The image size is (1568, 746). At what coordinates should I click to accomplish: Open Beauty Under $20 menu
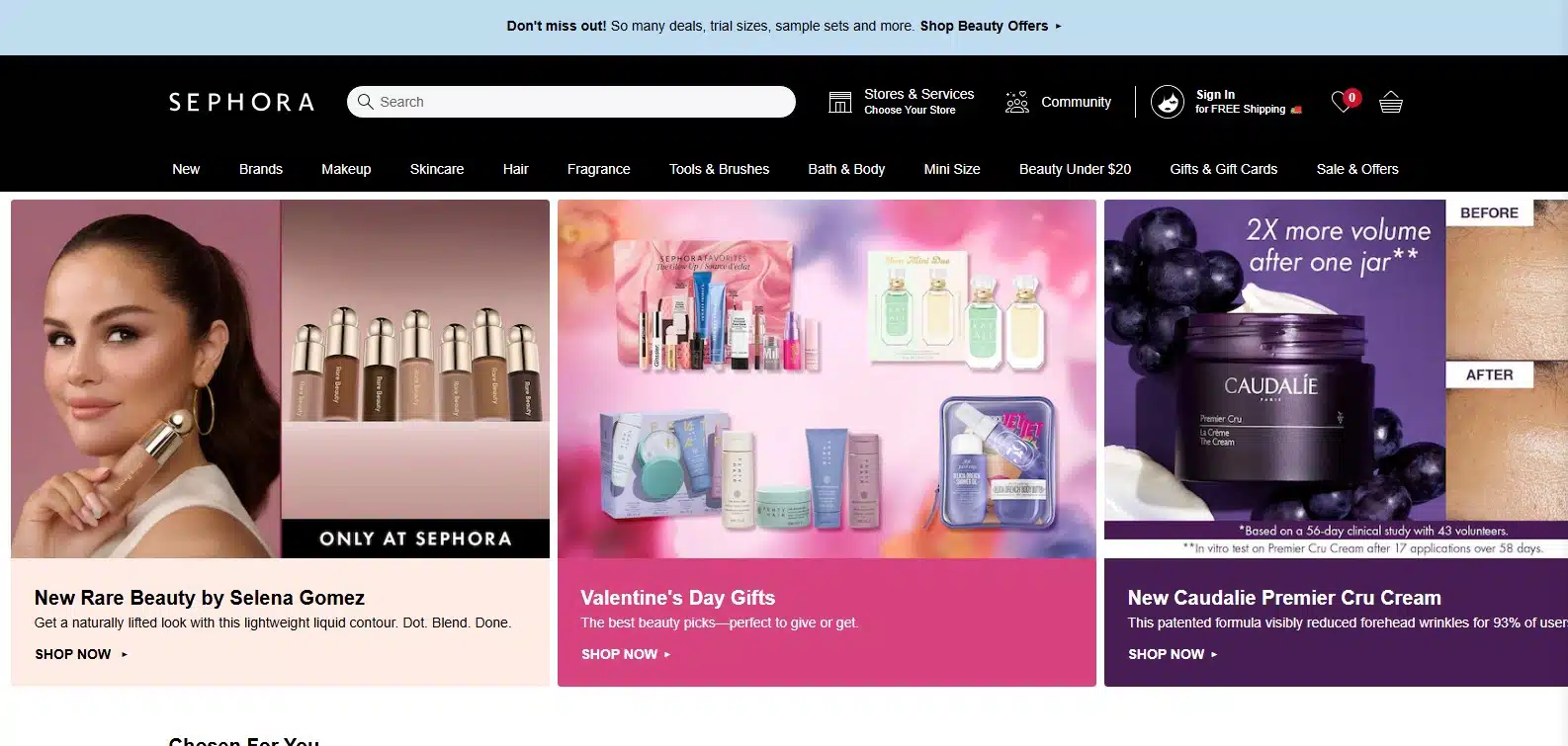1075,169
